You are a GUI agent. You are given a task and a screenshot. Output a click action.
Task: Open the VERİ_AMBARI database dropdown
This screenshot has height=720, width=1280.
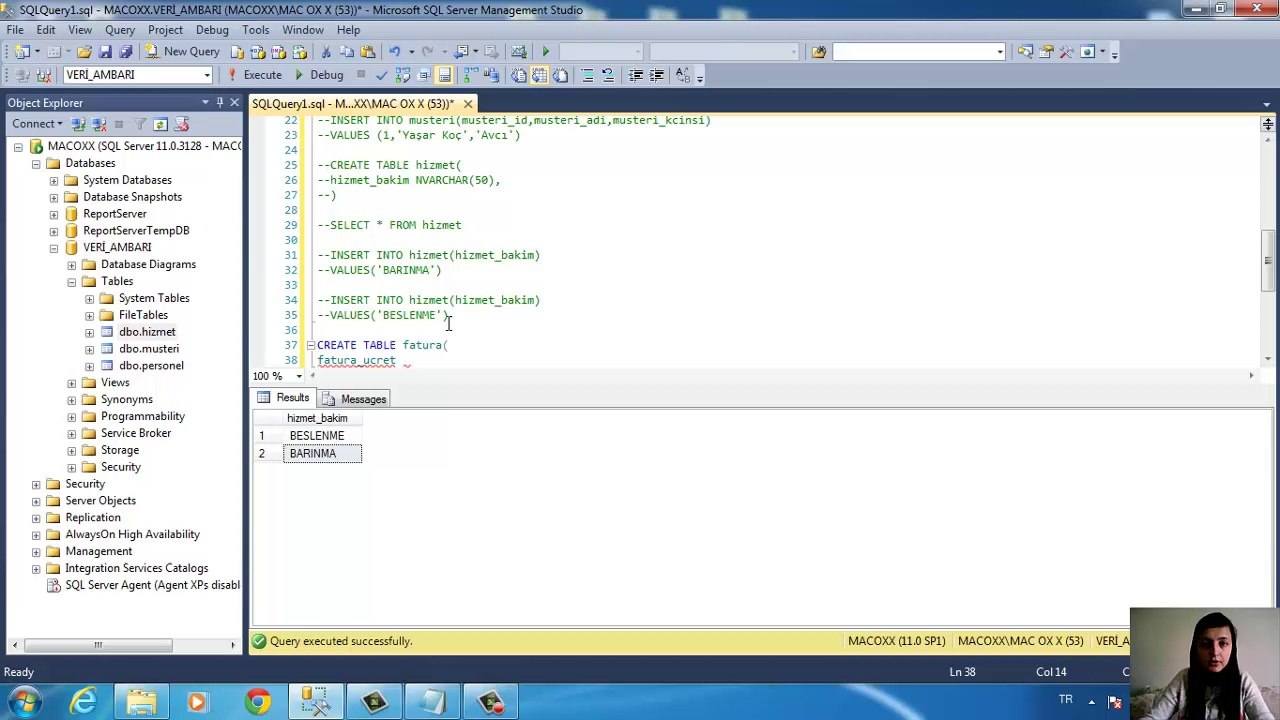pyautogui.click(x=207, y=75)
